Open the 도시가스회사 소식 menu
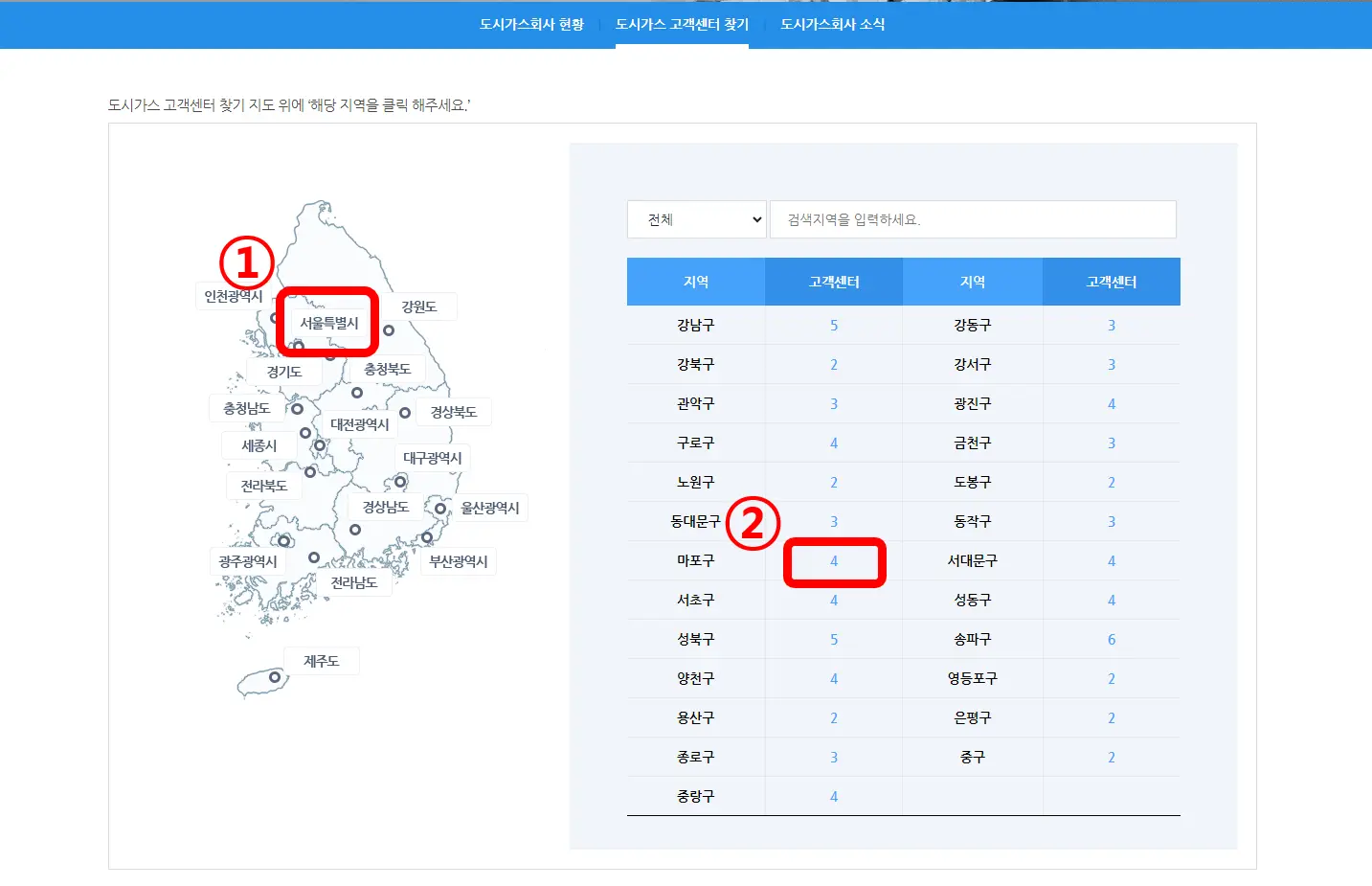The height and width of the screenshot is (886, 1372). point(832,25)
